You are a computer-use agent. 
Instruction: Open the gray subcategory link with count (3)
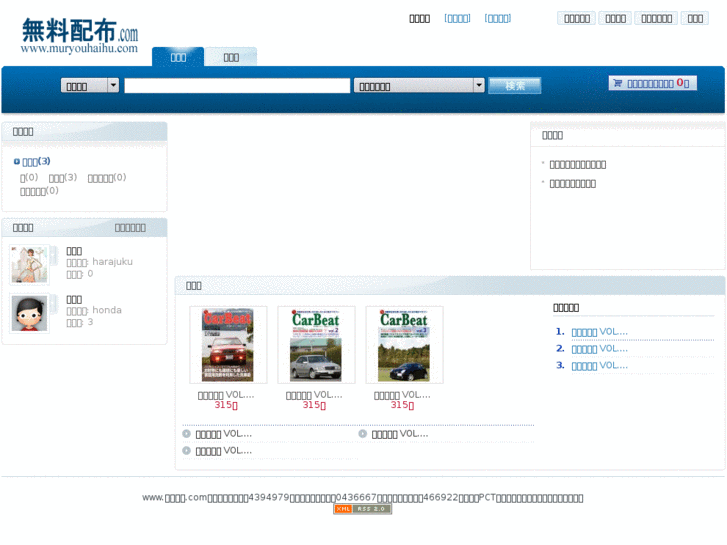tap(63, 178)
